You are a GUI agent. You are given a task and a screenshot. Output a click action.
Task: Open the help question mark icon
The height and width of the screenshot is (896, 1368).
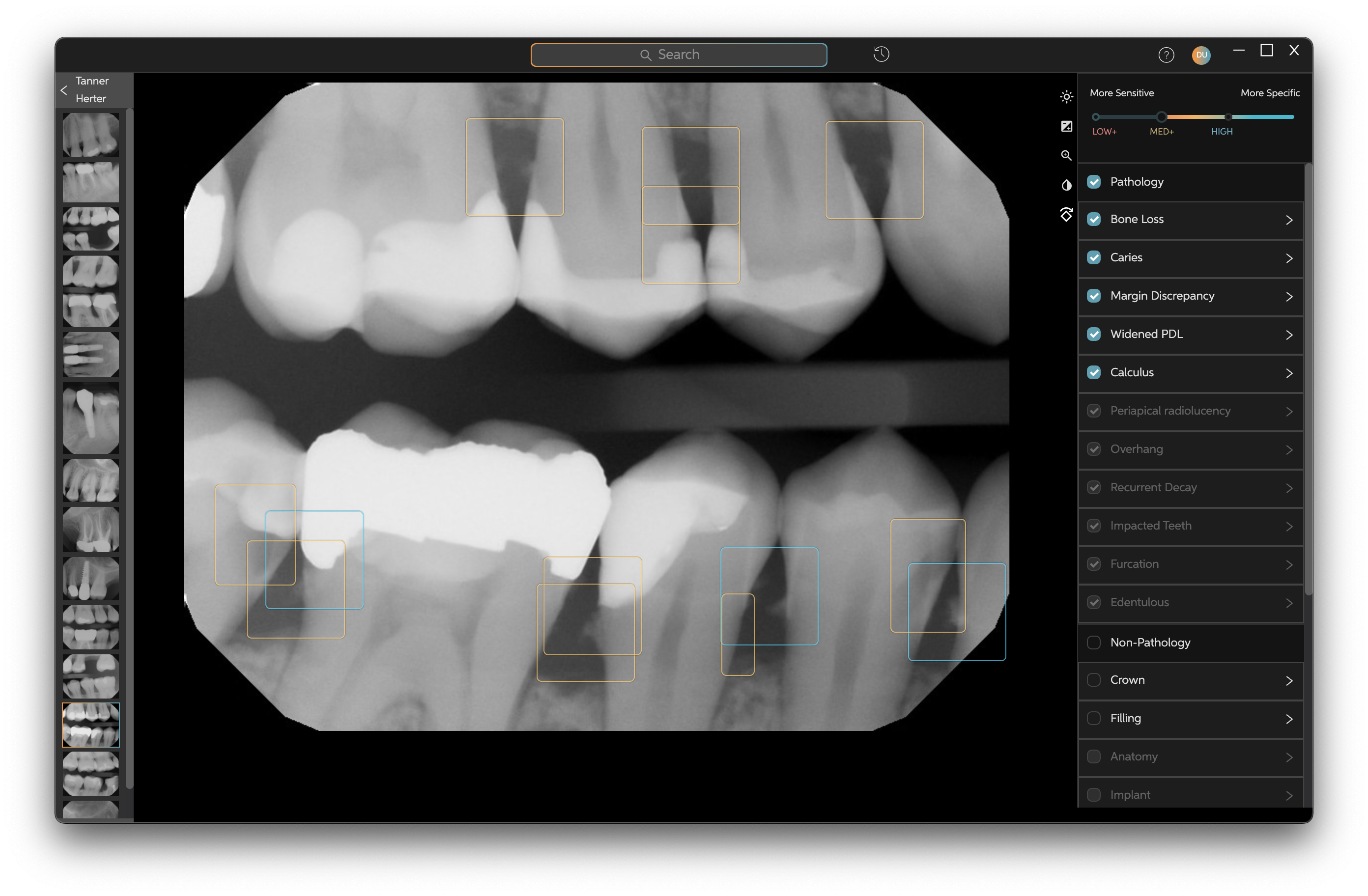pos(1166,55)
